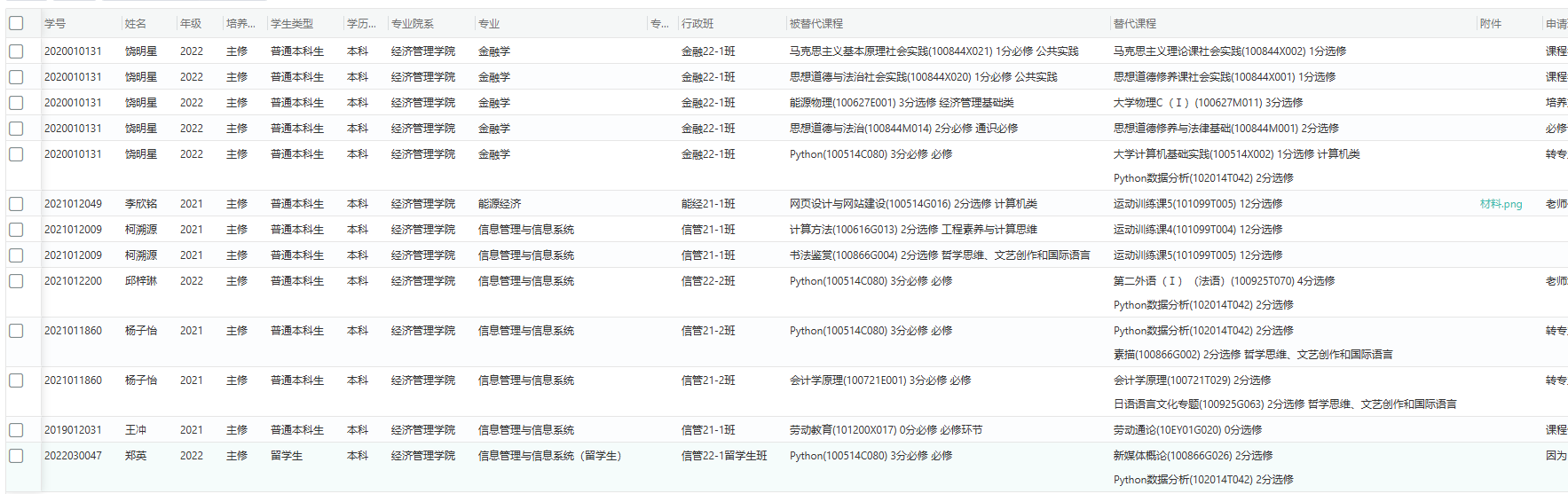Image resolution: width=1568 pixels, height=494 pixels.
Task: Select the checkbox for student 邱梓琳's row
Action: point(16,281)
